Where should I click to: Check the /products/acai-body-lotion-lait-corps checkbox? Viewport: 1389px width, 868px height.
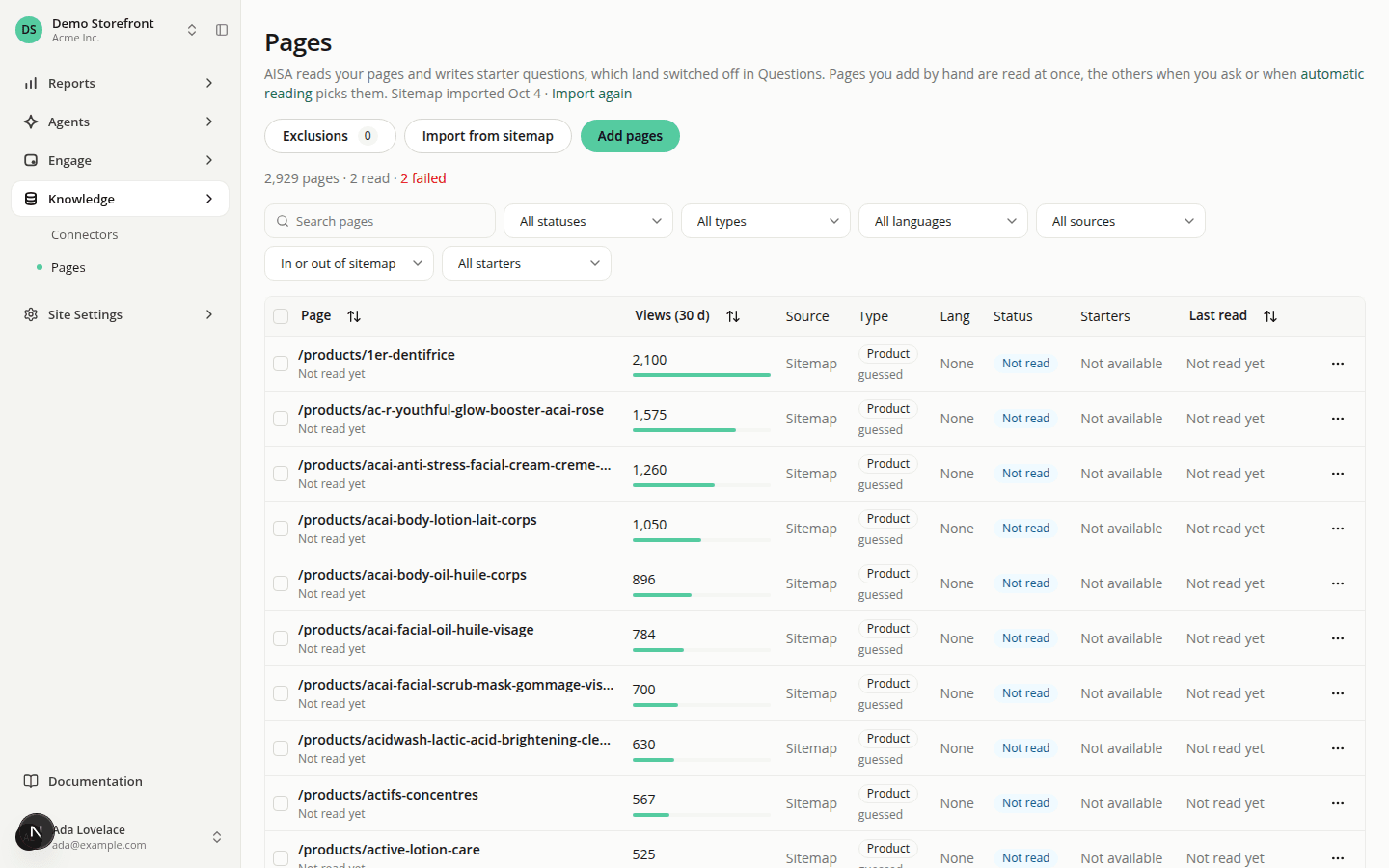281,529
